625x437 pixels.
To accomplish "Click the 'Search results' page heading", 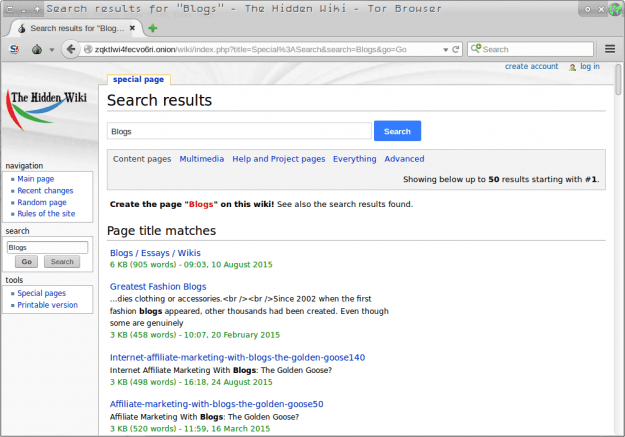I will (159, 100).
